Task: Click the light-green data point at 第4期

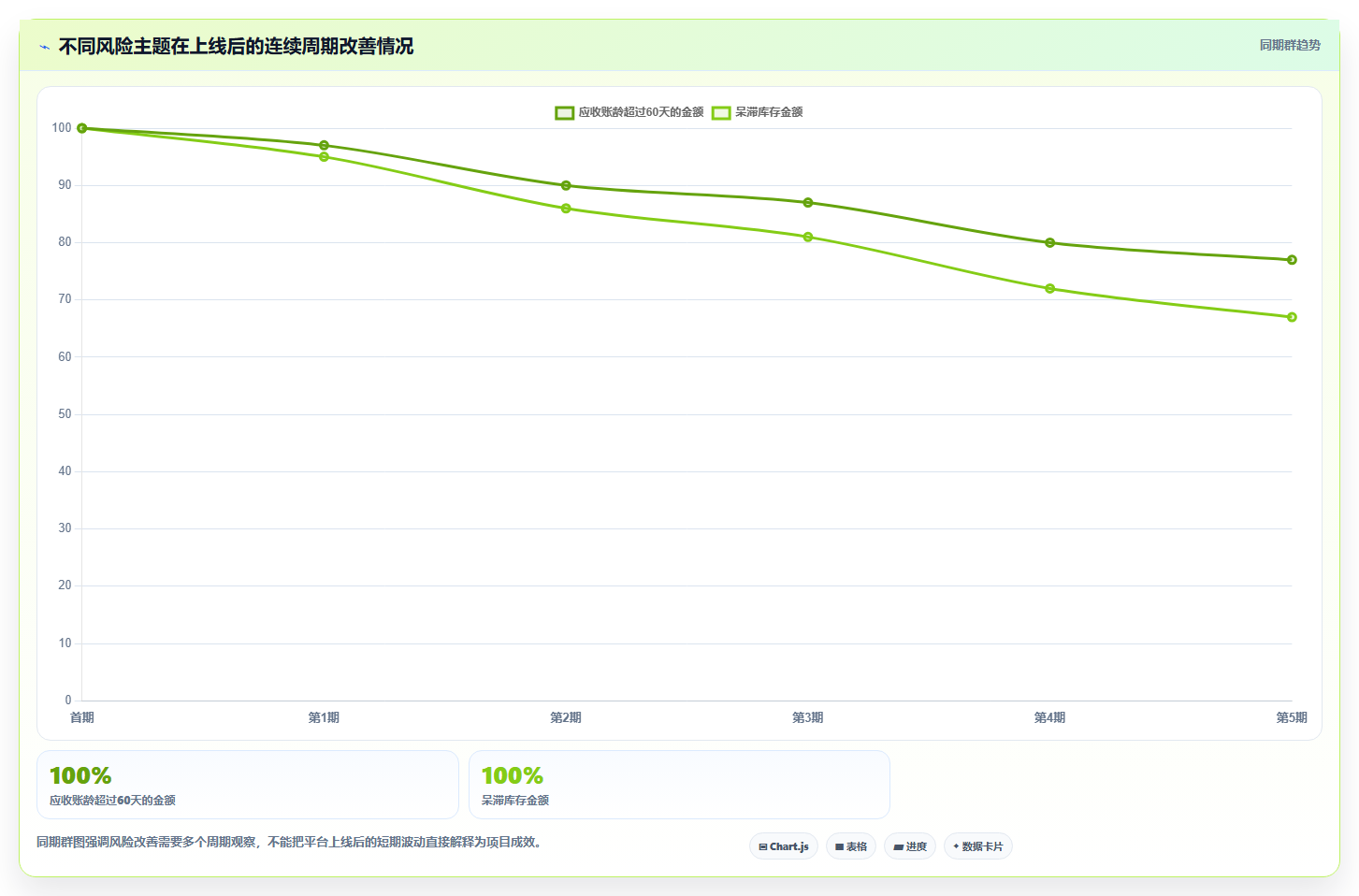Action: [1049, 288]
